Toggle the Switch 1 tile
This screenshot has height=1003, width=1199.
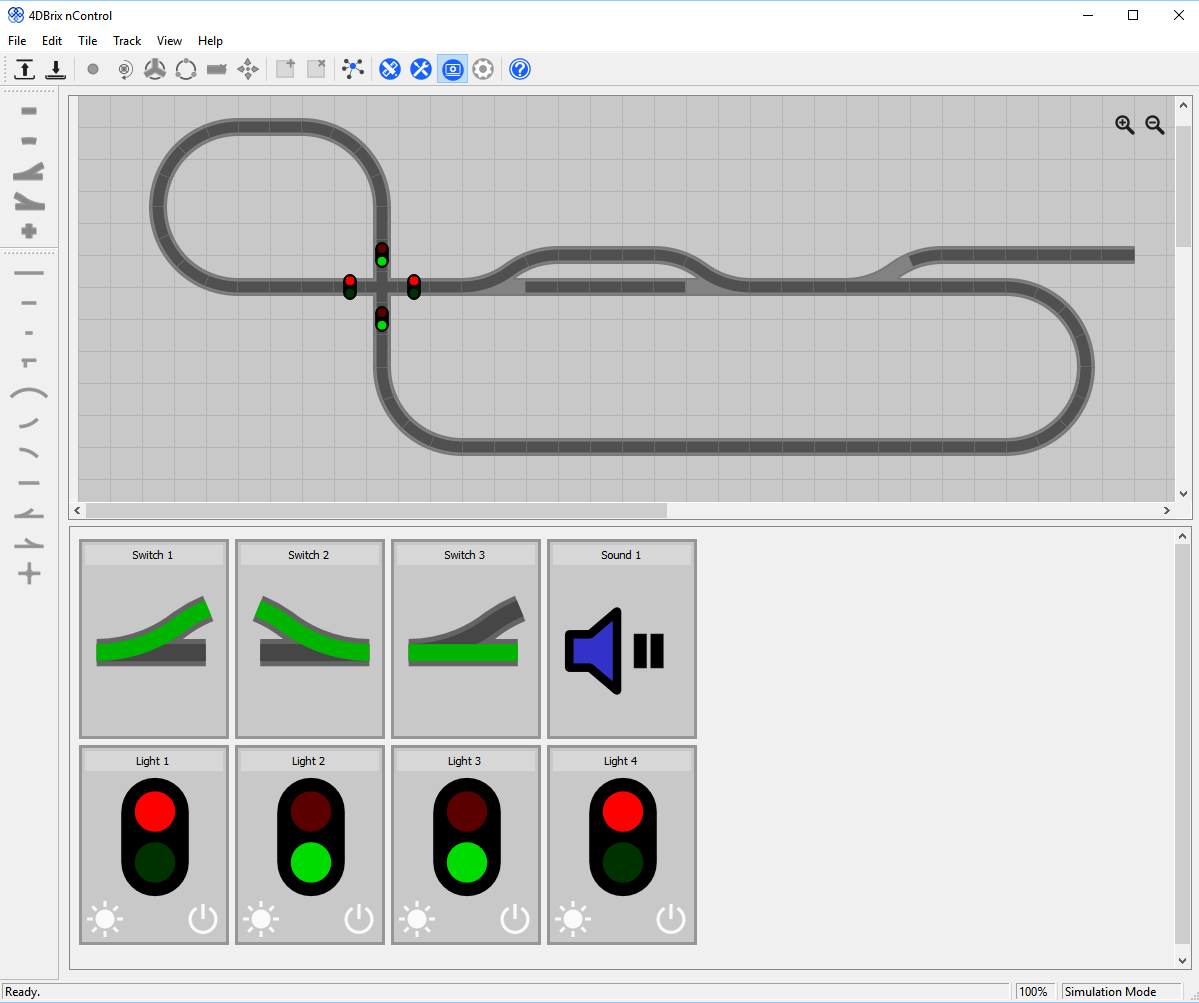154,638
